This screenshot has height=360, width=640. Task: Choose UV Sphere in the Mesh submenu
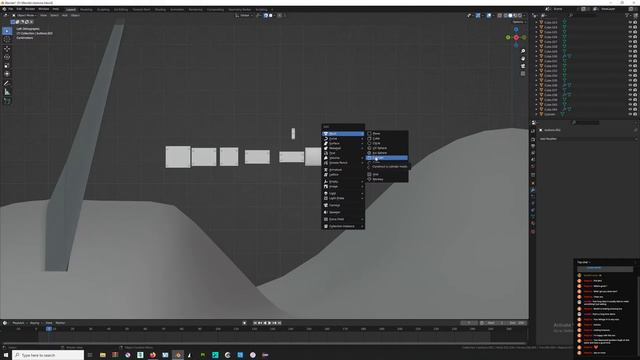point(387,148)
